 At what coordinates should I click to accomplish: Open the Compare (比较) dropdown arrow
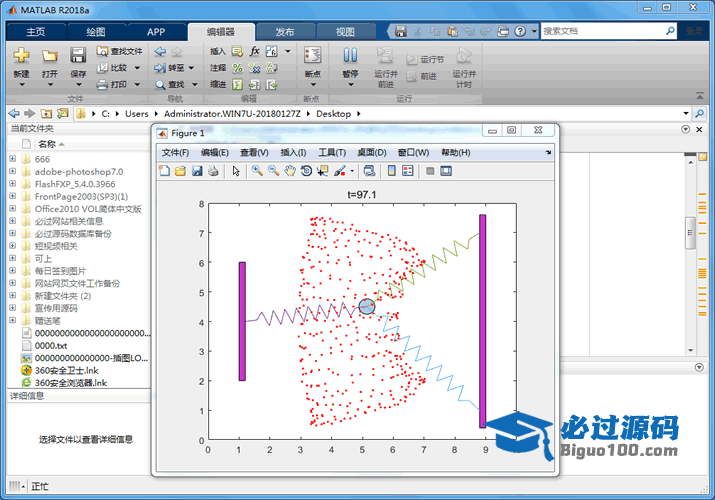tap(137, 68)
